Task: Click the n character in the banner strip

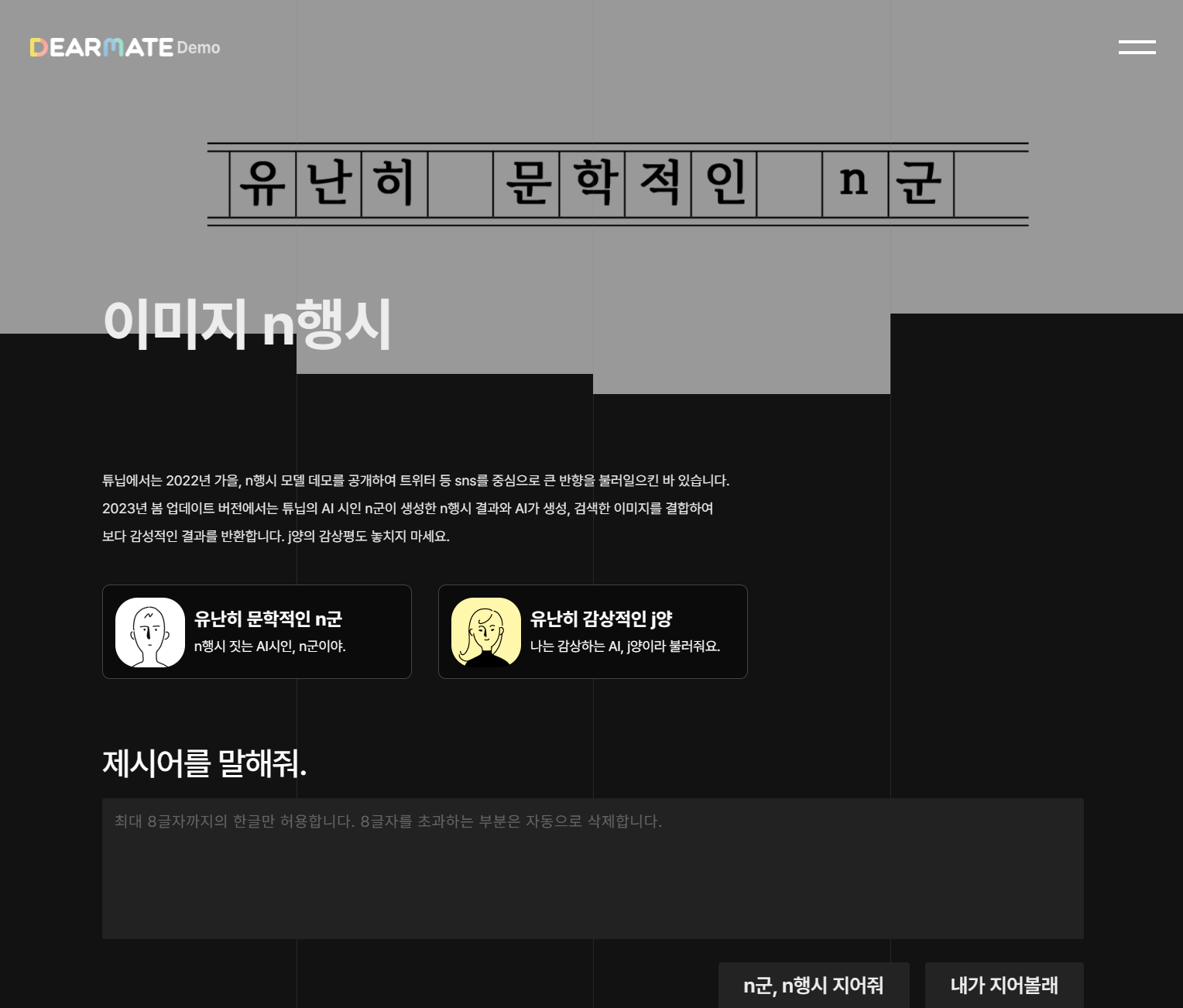Action: [855, 184]
